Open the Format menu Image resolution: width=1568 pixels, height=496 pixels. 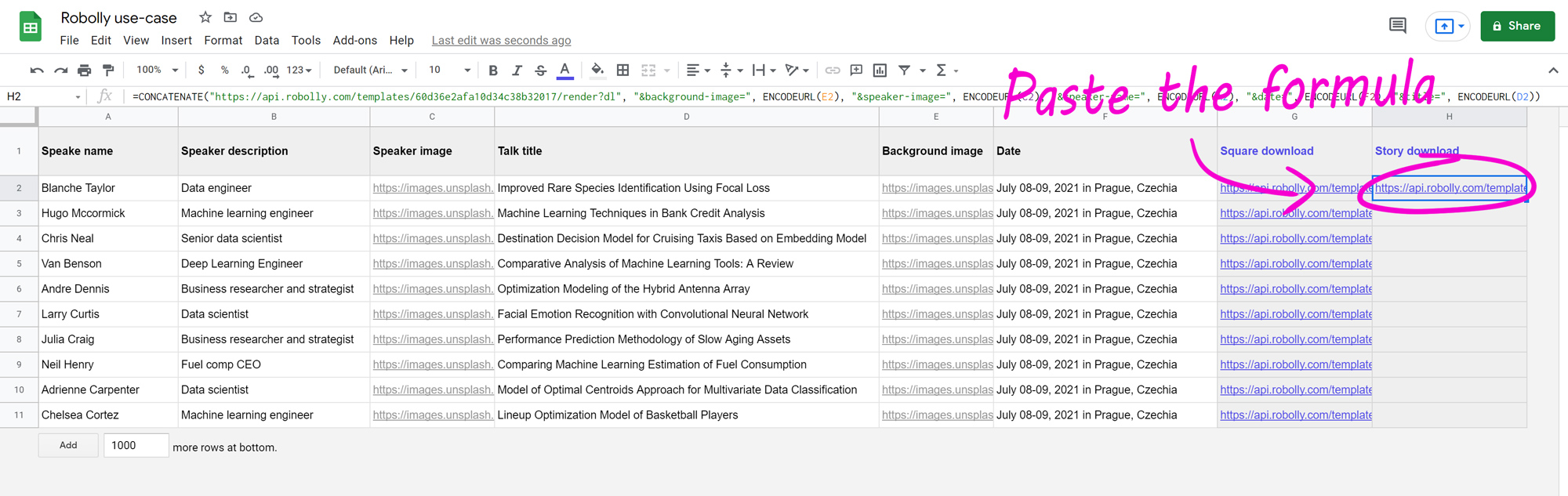223,41
